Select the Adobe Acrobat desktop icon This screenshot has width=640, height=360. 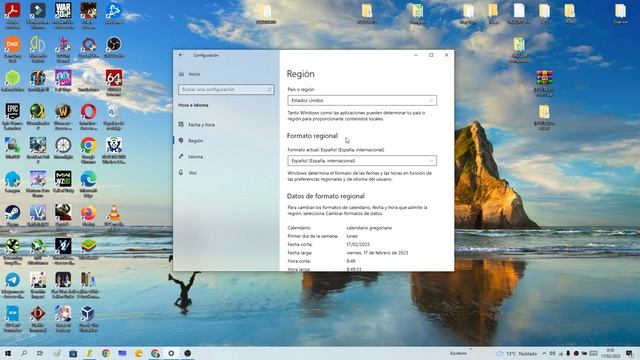13,16
